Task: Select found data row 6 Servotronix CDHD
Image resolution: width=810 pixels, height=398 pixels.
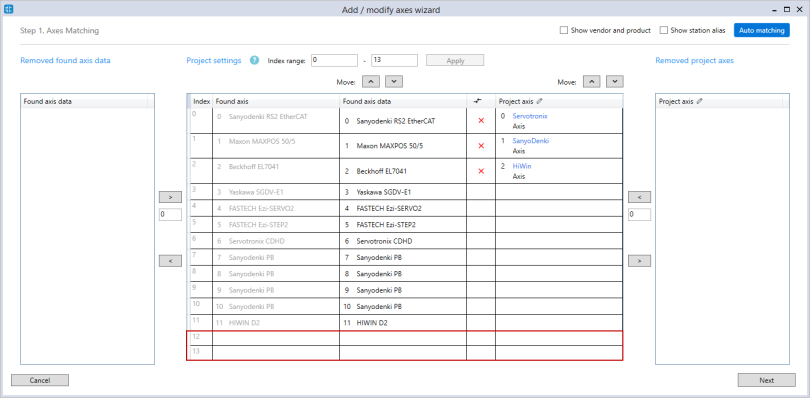Action: click(403, 241)
